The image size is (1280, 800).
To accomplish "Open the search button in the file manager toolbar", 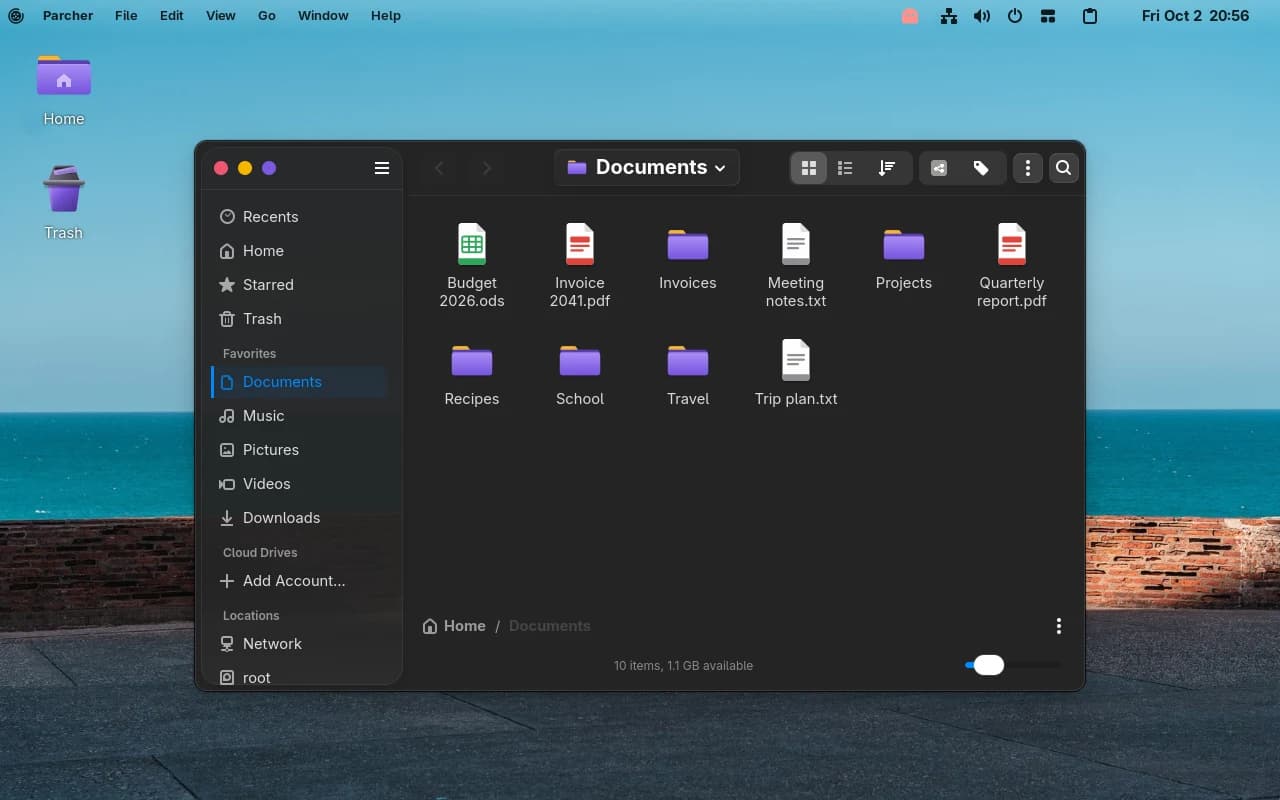I will pos(1063,168).
